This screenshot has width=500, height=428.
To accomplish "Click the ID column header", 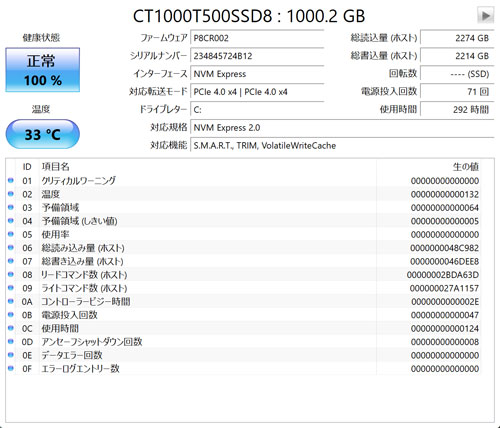I will tap(27, 167).
